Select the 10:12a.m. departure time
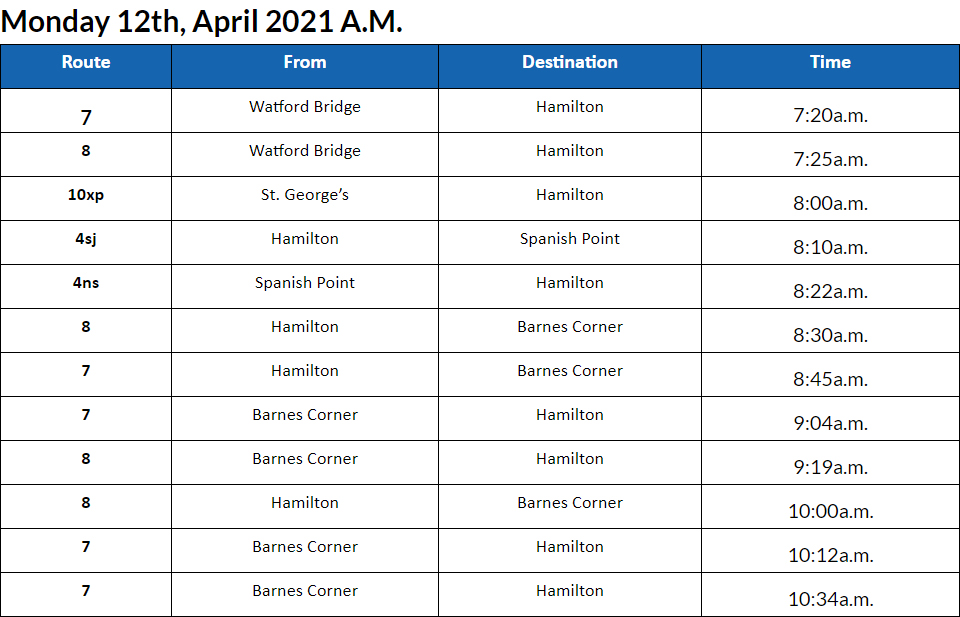 click(x=830, y=555)
